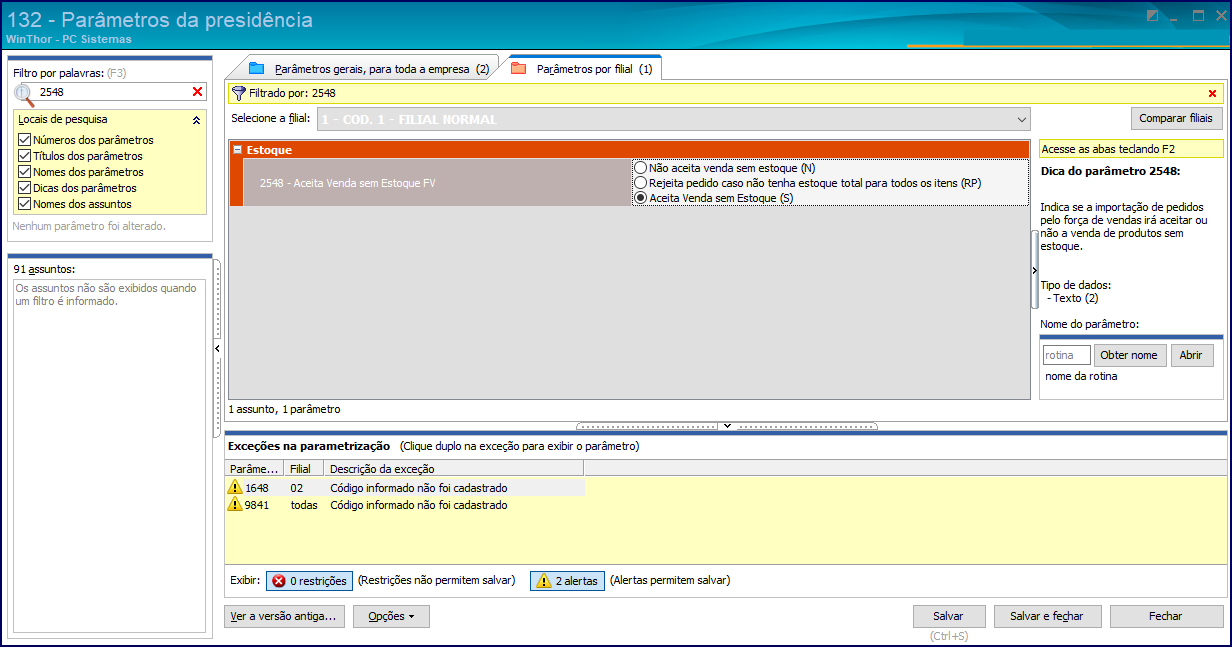
Task: Collapse the left panel with arrow handle
Action: 217,348
